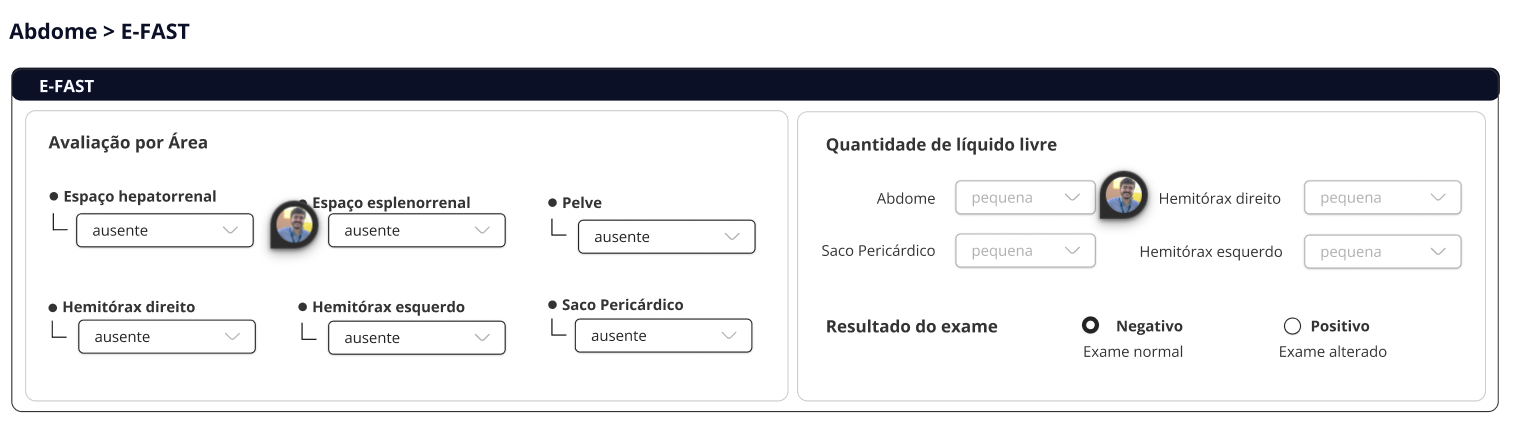Click the avatar next to Abdome dropdown
This screenshot has width=1513, height=430.
pos(1123,194)
